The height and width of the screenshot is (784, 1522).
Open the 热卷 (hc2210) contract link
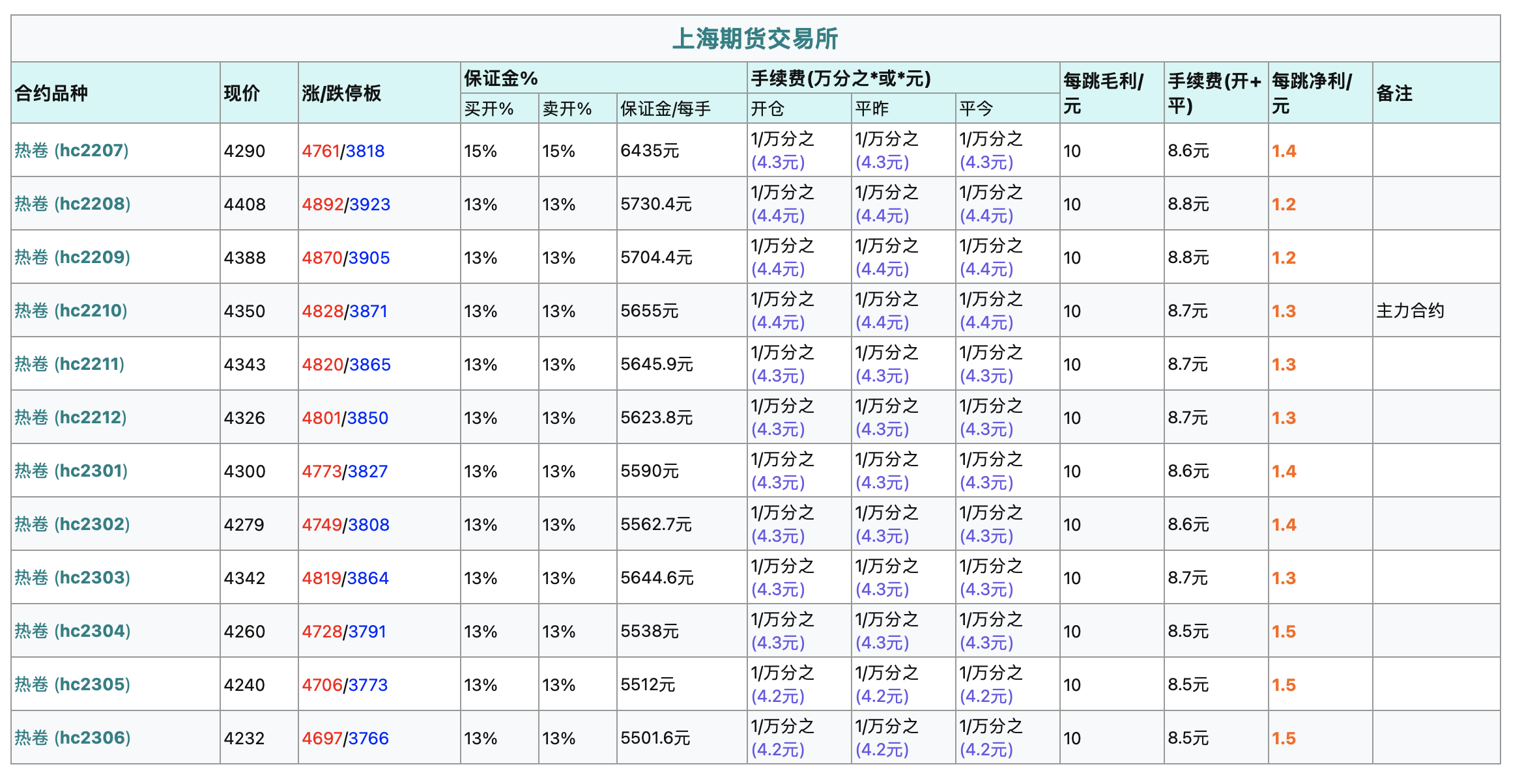71,311
